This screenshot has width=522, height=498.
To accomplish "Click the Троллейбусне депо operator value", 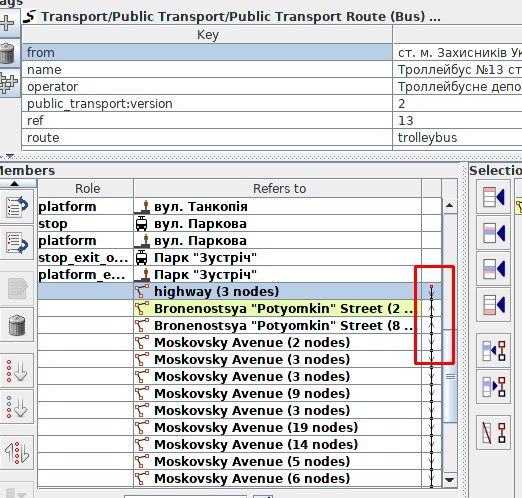I will tap(458, 86).
